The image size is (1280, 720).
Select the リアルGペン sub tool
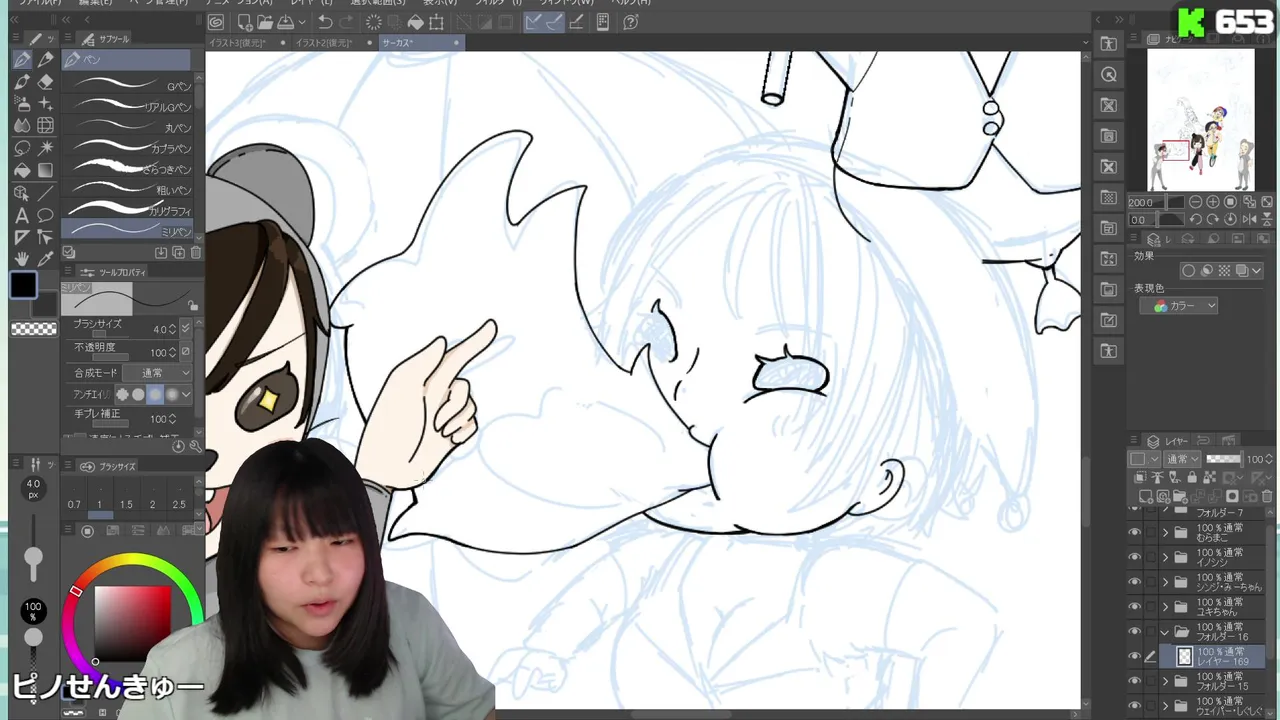click(x=127, y=106)
